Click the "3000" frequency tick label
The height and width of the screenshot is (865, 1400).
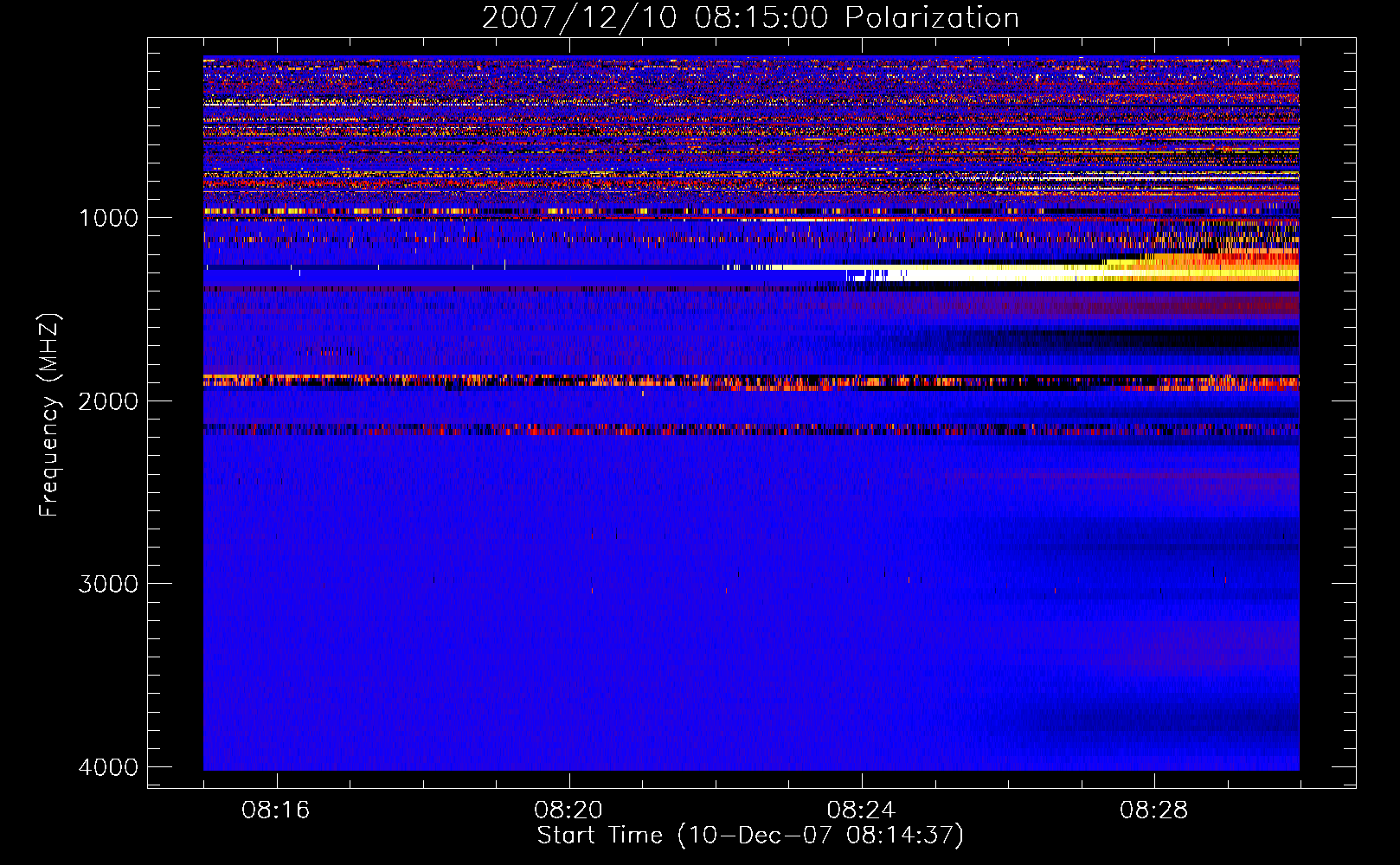tap(108, 584)
